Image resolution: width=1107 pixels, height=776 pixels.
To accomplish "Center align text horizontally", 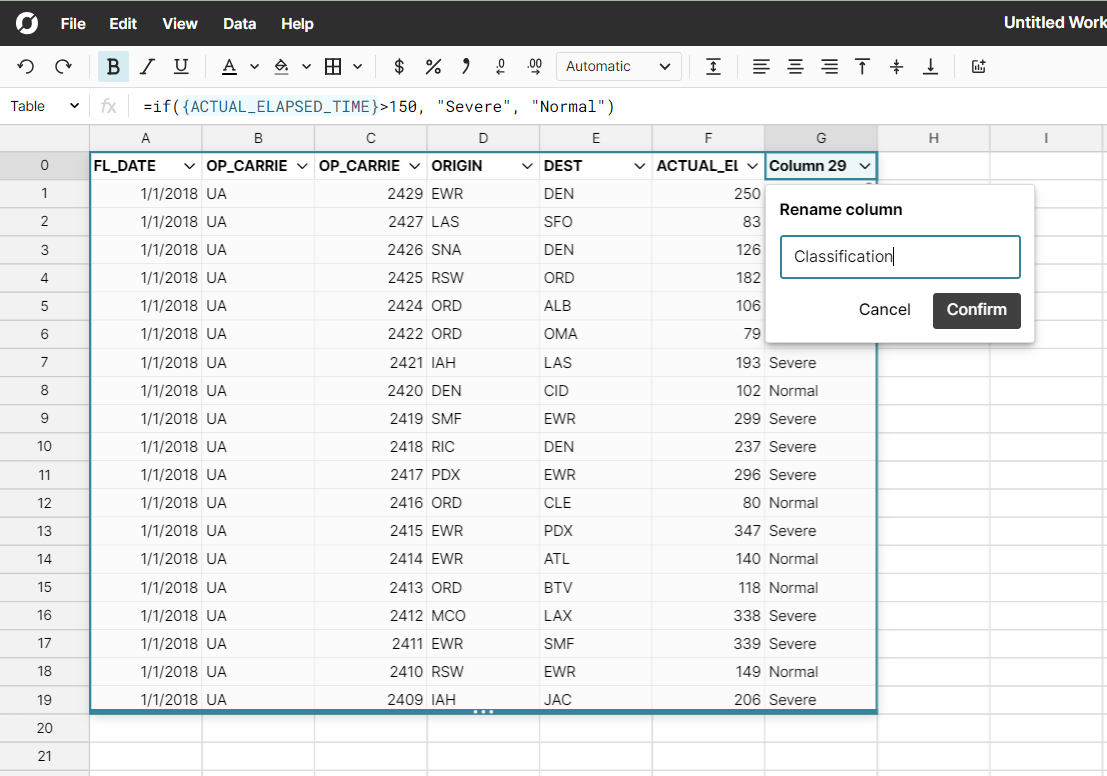I will tap(795, 67).
